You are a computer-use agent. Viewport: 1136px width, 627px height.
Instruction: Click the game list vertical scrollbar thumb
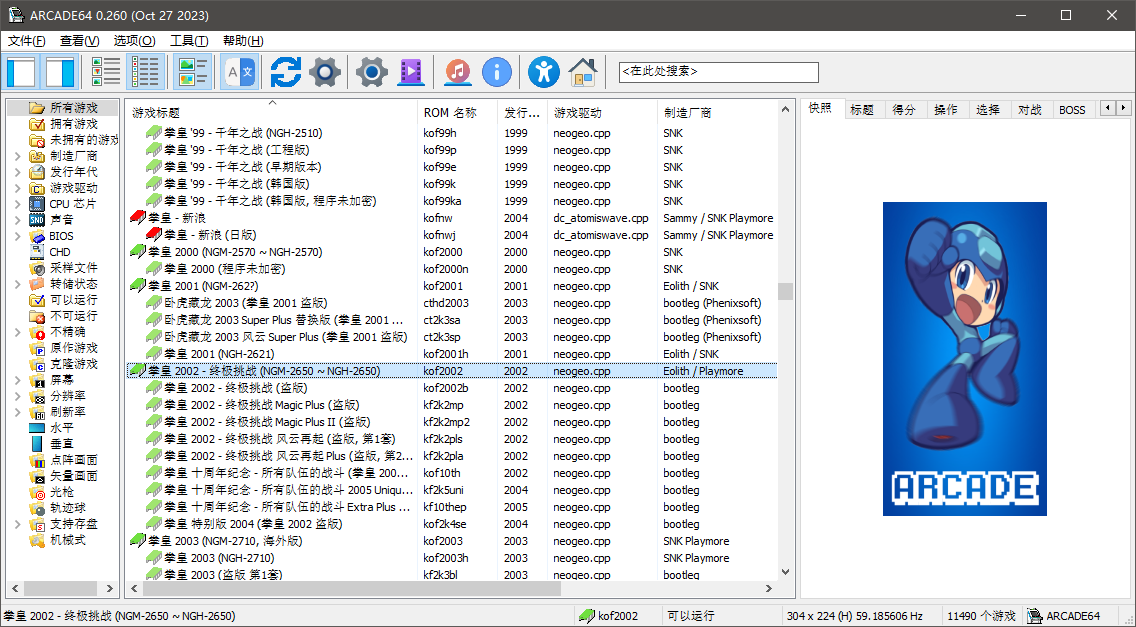pyautogui.click(x=785, y=291)
